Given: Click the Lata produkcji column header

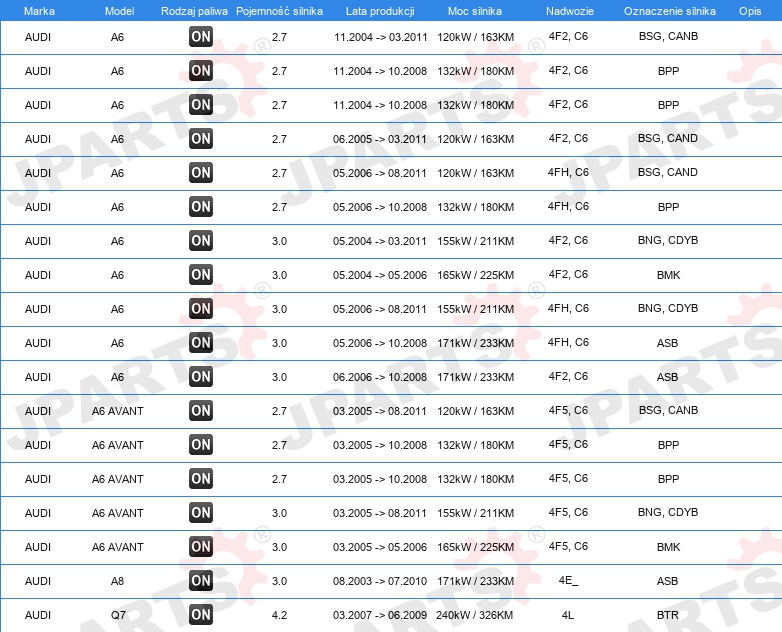Looking at the screenshot, I should [x=380, y=11].
